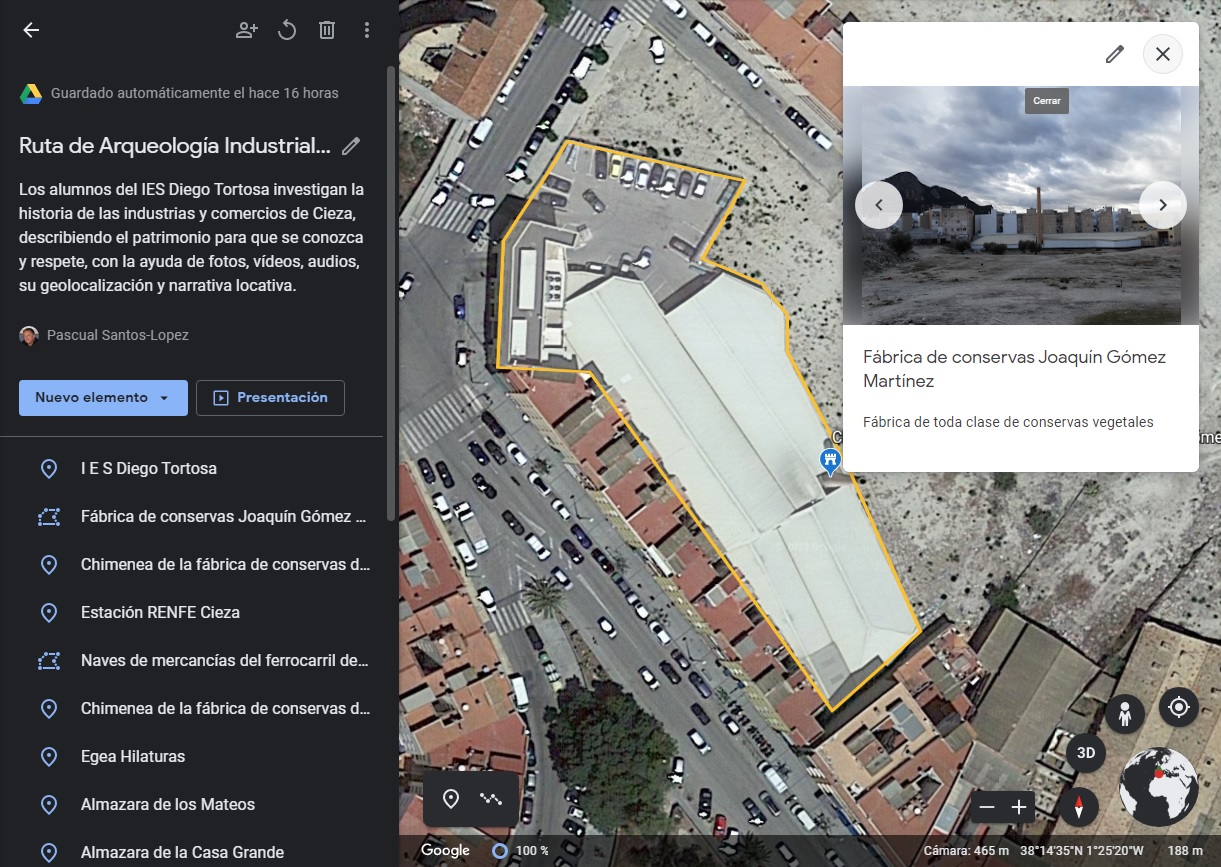Delete project using trash icon
Screen dimensions: 1221x867
point(327,30)
